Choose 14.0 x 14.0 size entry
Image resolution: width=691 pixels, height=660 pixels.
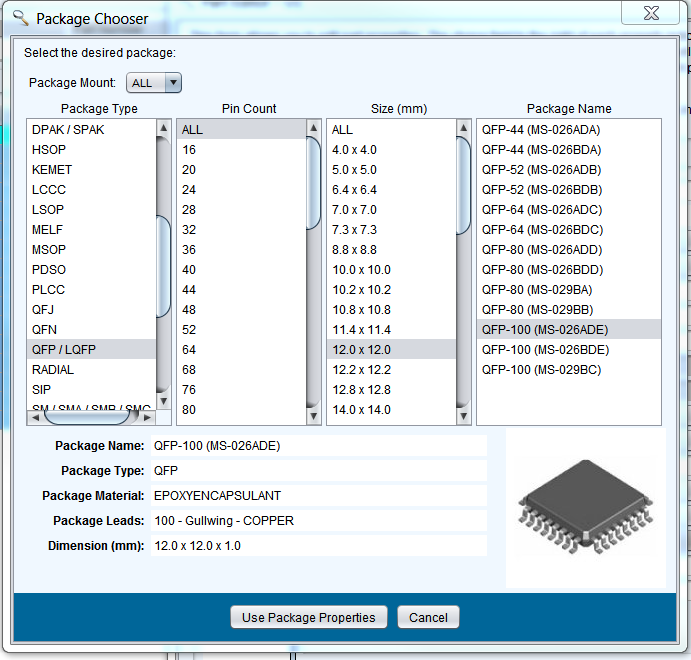coord(361,409)
